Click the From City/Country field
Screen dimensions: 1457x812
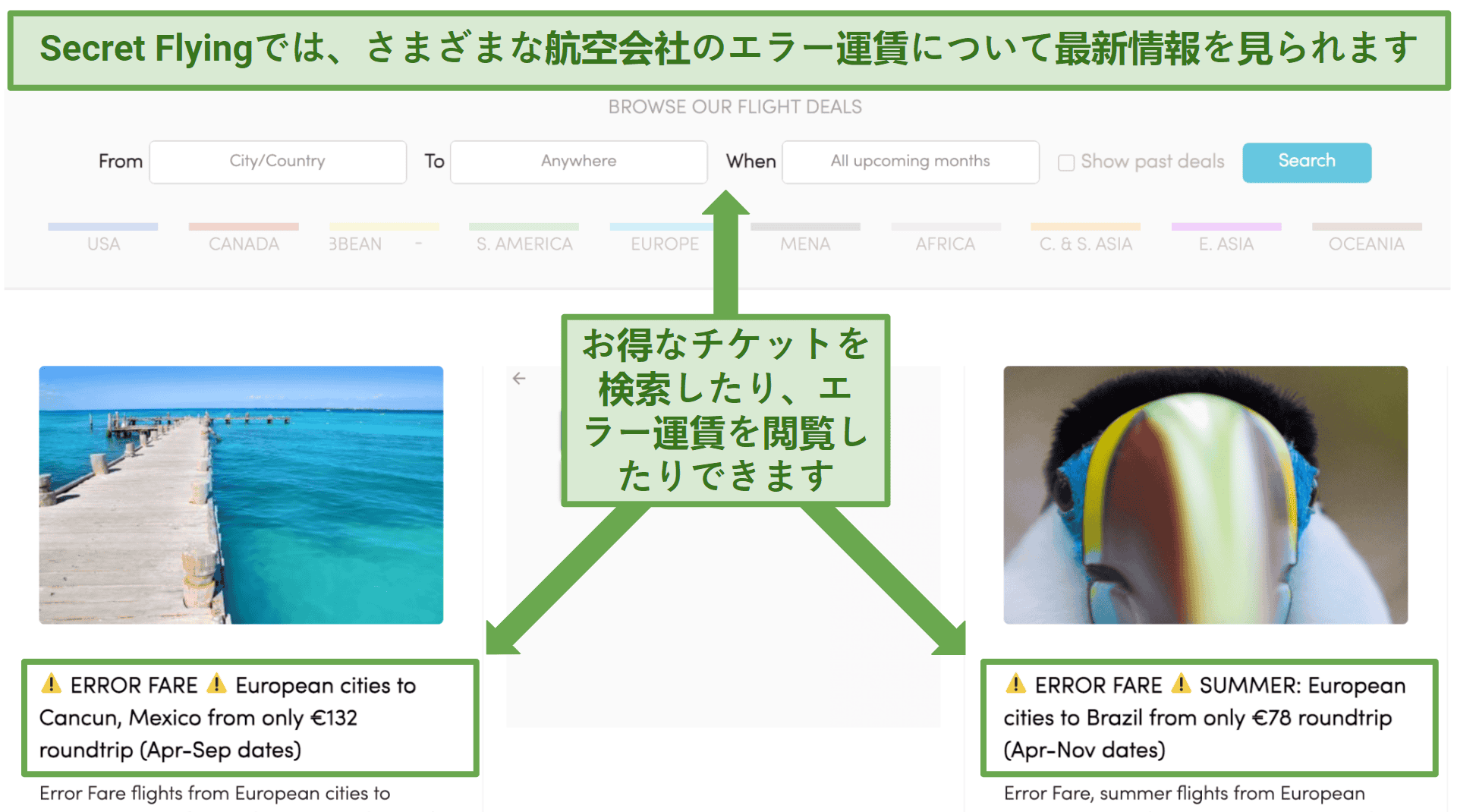278,162
